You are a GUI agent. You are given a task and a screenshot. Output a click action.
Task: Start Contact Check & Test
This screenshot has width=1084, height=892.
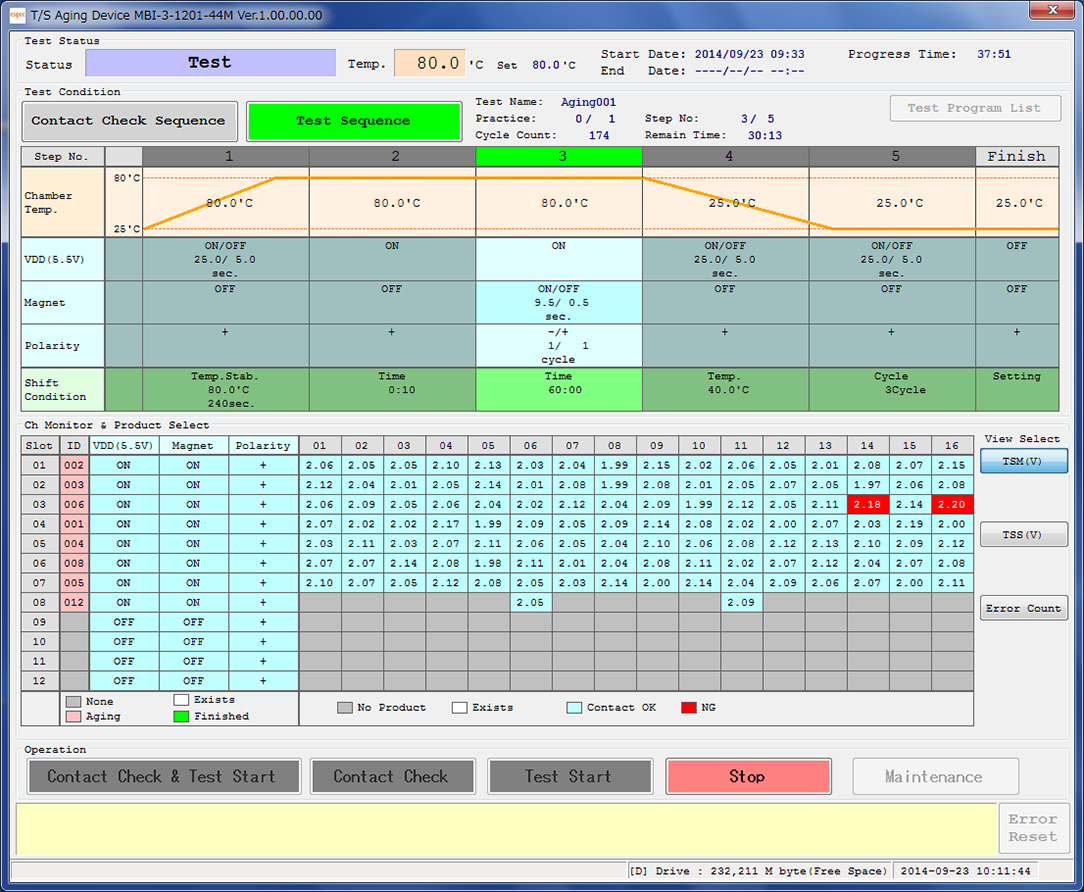coord(164,777)
